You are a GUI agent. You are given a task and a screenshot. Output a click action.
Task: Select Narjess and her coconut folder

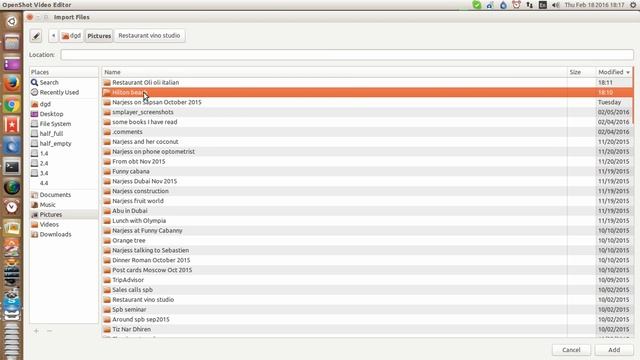tap(367, 142)
